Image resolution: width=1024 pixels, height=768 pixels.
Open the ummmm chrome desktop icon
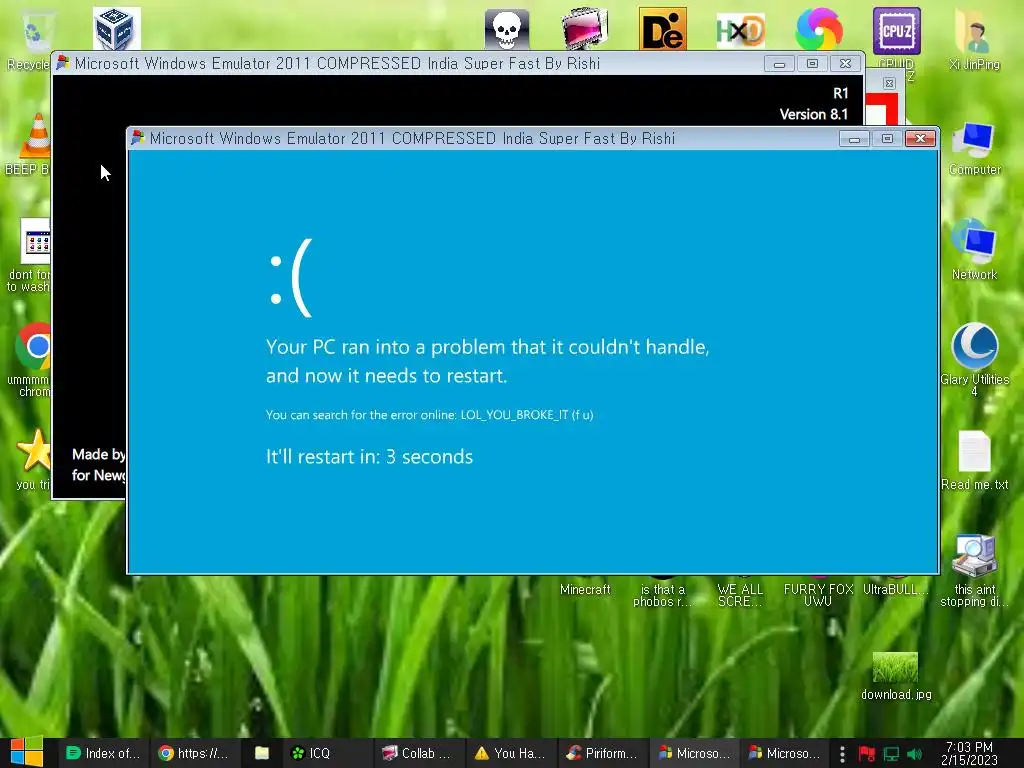31,359
